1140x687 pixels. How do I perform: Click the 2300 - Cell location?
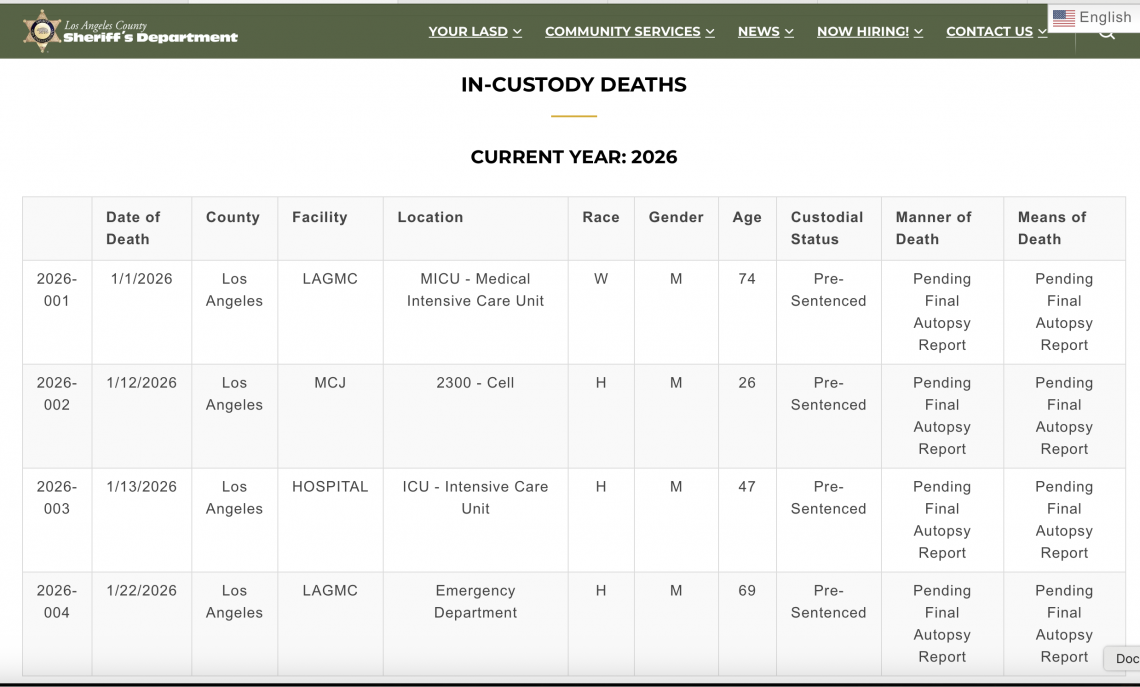[x=475, y=383]
